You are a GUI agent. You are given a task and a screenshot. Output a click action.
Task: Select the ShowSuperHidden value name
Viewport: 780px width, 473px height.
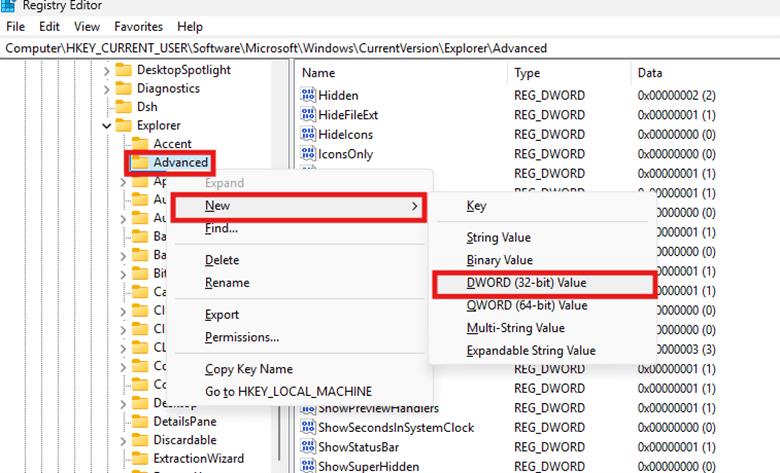click(369, 467)
